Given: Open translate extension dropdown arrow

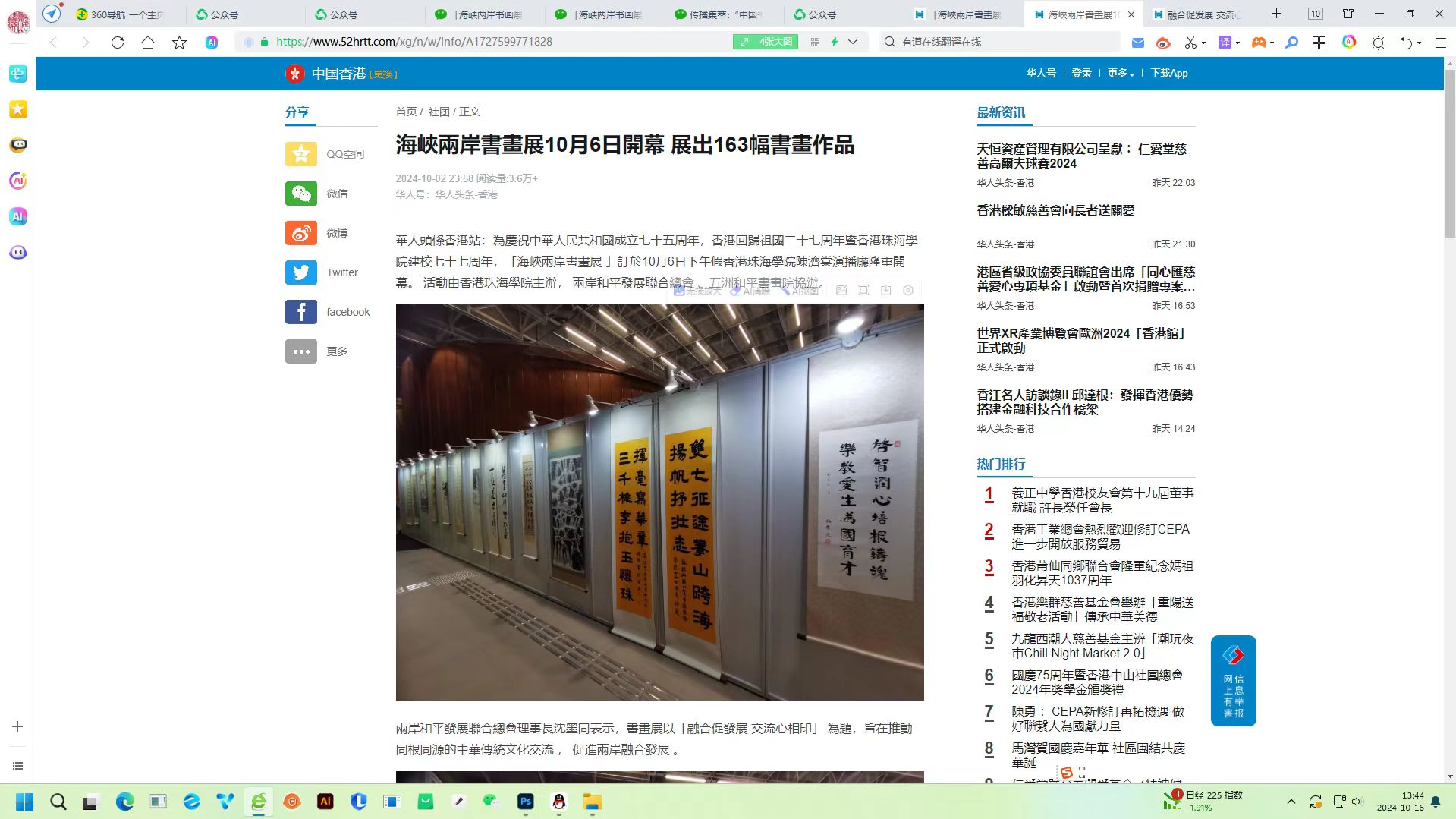Looking at the screenshot, I should (1237, 43).
